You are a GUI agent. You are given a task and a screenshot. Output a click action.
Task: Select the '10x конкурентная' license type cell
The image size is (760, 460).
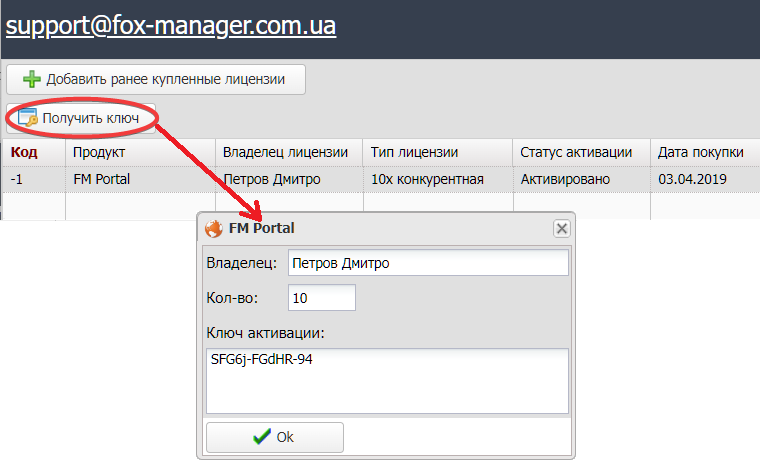pos(438,180)
